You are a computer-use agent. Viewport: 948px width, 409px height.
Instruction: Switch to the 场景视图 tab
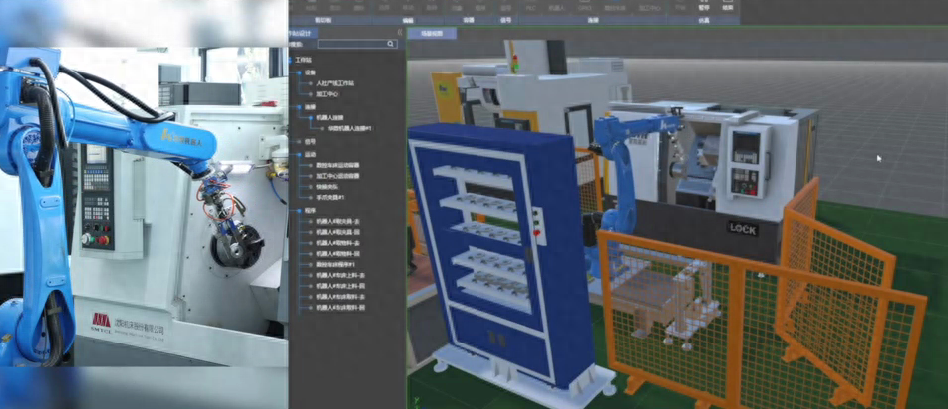(x=431, y=33)
